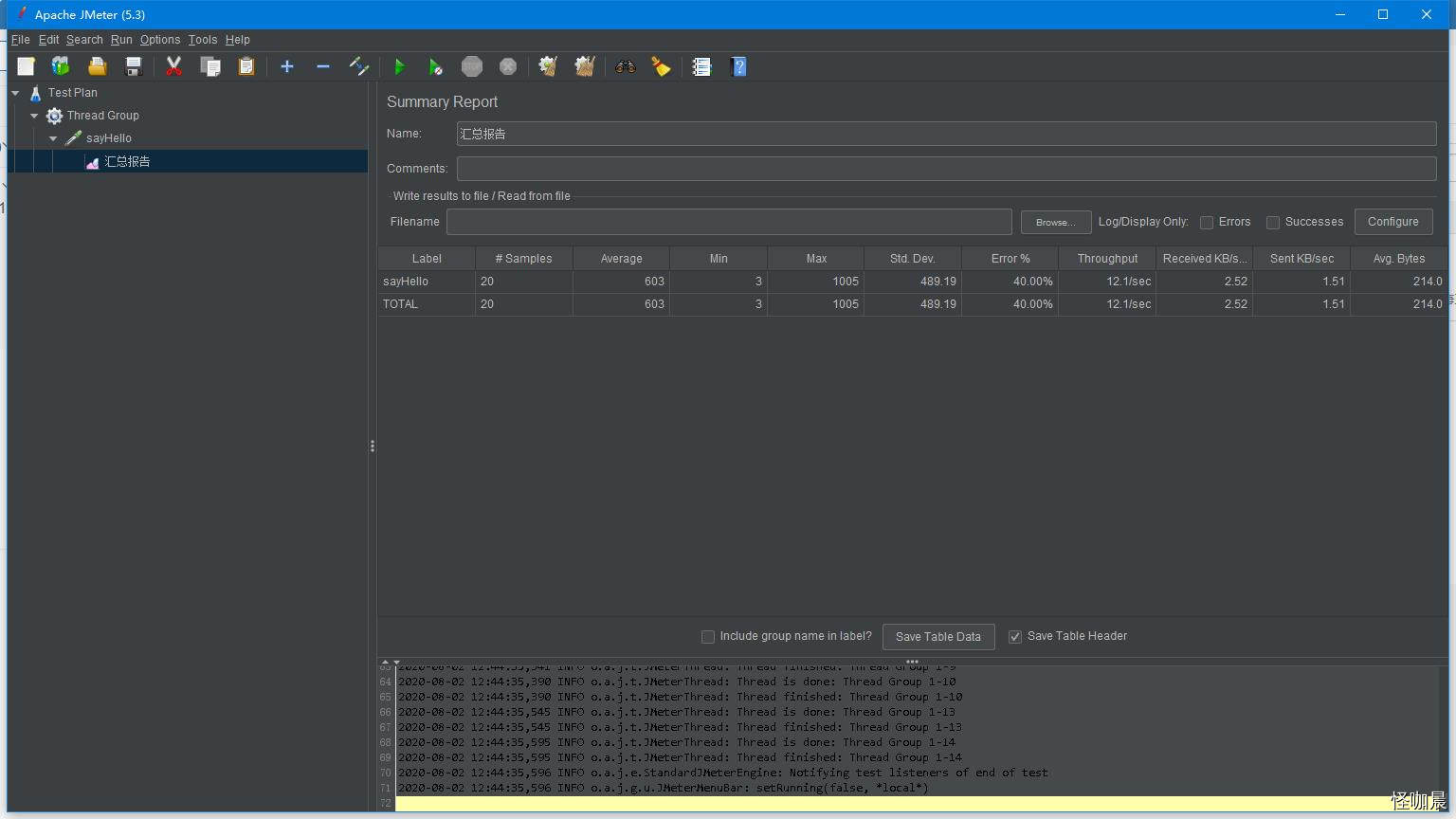Select the Test Plan root node
This screenshot has width=1456, height=819.
(x=73, y=93)
